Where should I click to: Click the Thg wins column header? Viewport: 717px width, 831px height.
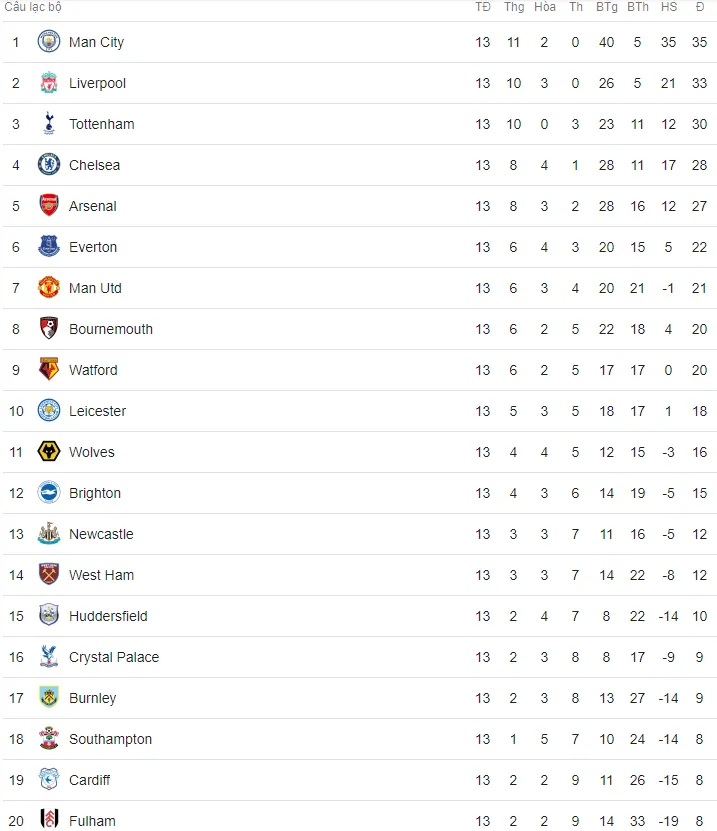514,7
